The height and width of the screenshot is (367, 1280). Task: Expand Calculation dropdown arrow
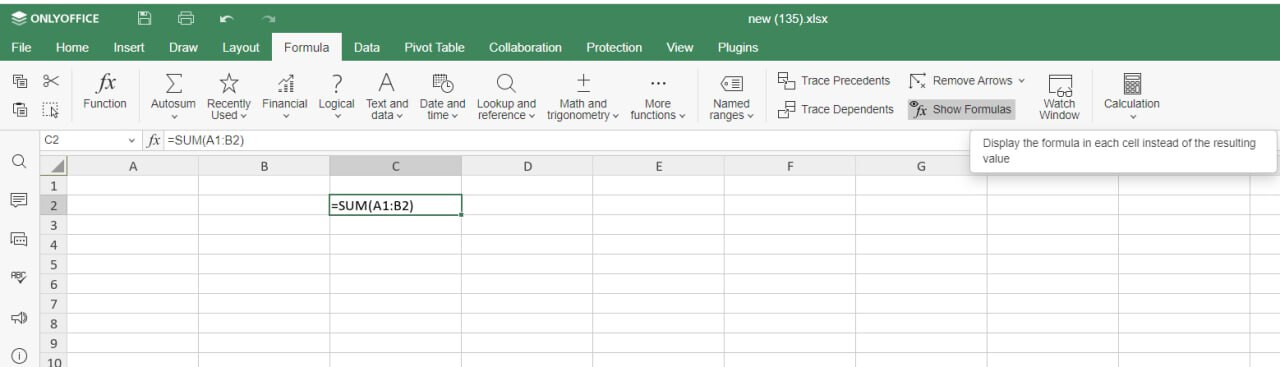pyautogui.click(x=1132, y=116)
